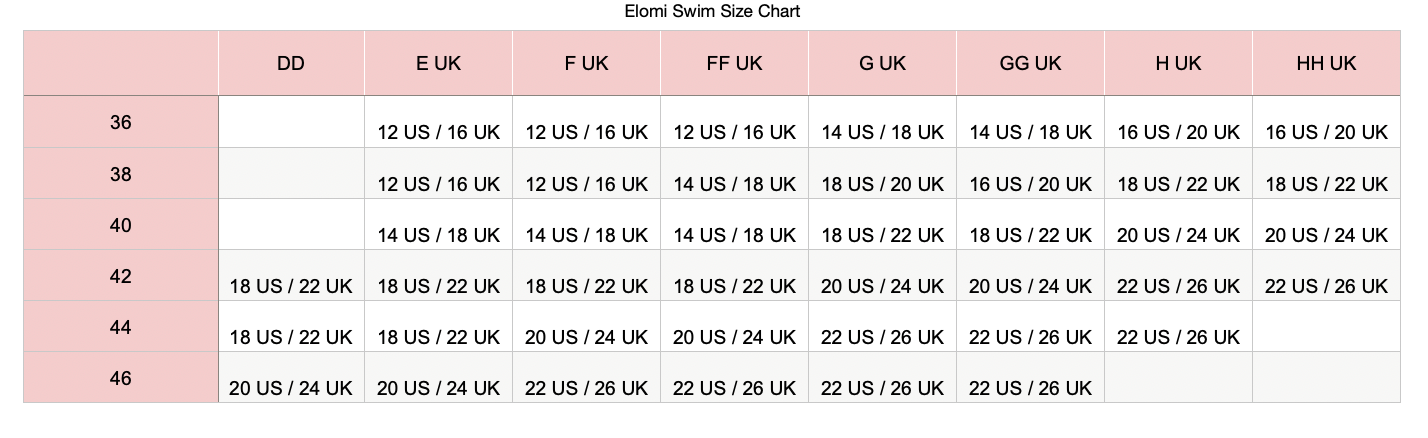Select the size cell for 38 E UK
1428x438 pixels.
(438, 184)
